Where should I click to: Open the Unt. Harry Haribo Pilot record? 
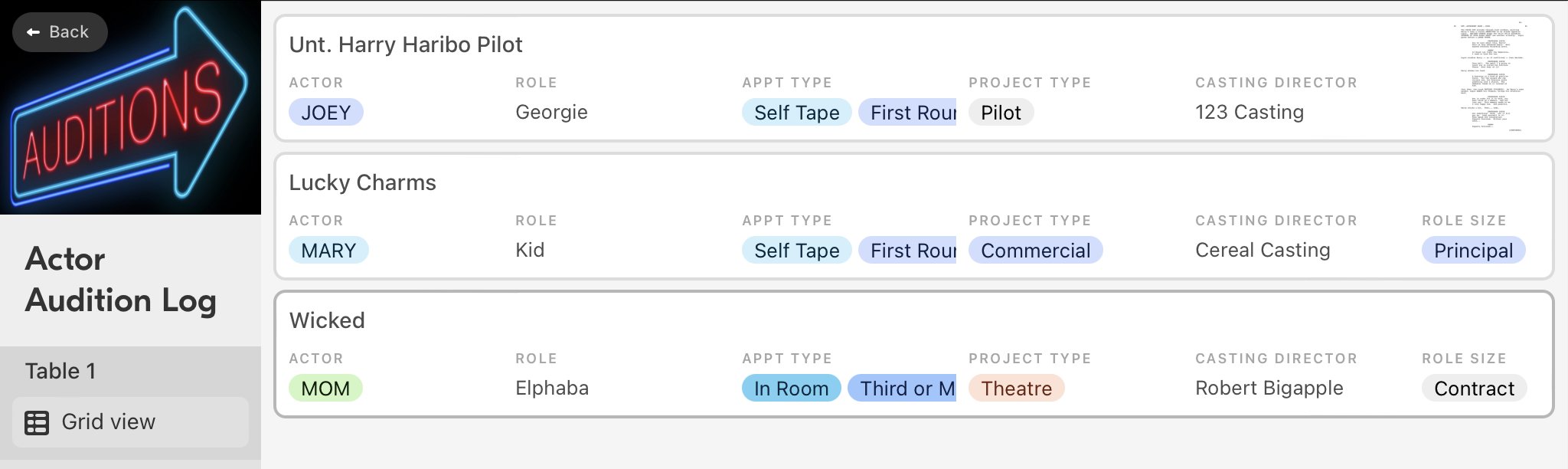(x=406, y=44)
